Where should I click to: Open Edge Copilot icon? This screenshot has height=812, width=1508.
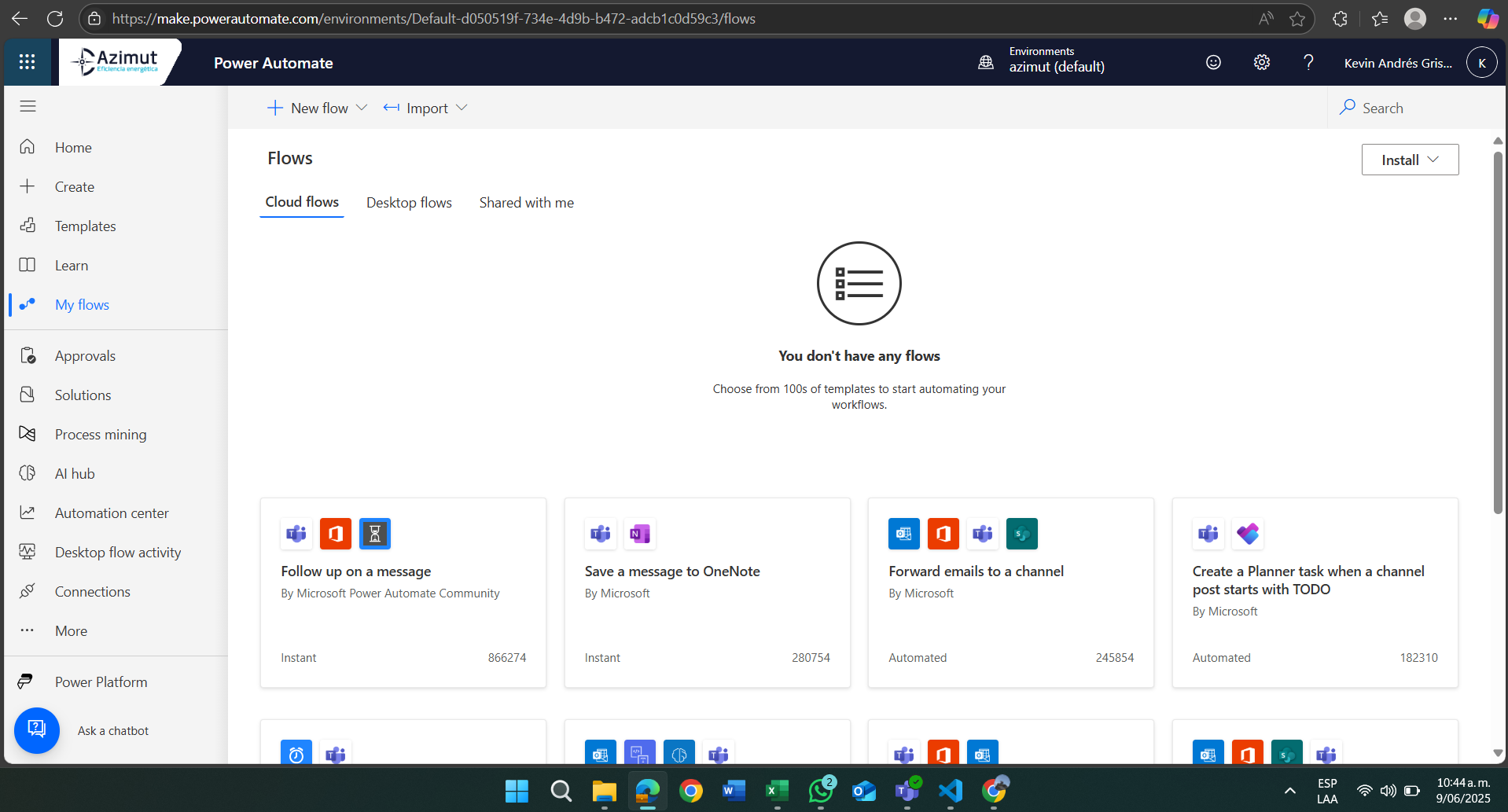point(1488,18)
